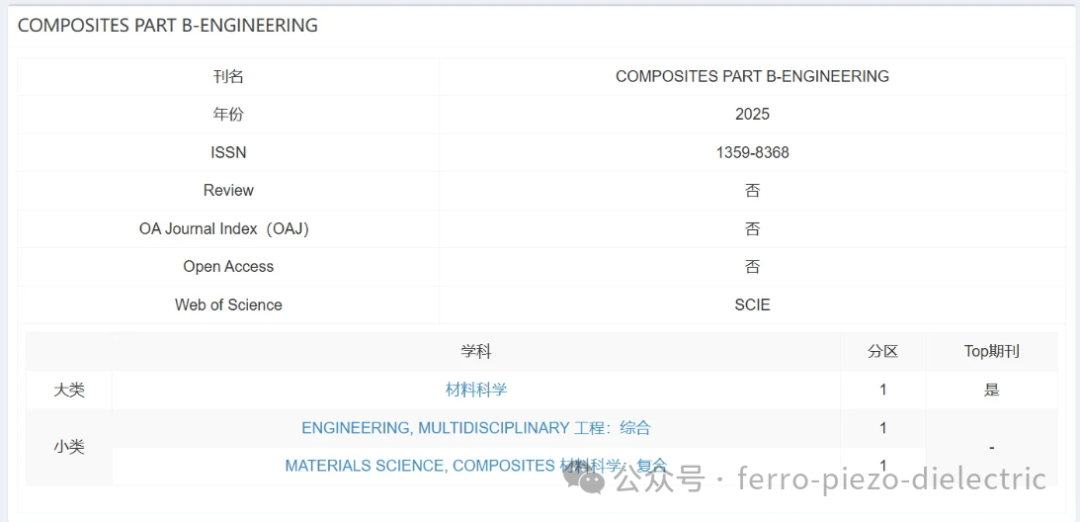The height and width of the screenshot is (522, 1080).
Task: Click the Open Access row label
Action: pos(228,267)
